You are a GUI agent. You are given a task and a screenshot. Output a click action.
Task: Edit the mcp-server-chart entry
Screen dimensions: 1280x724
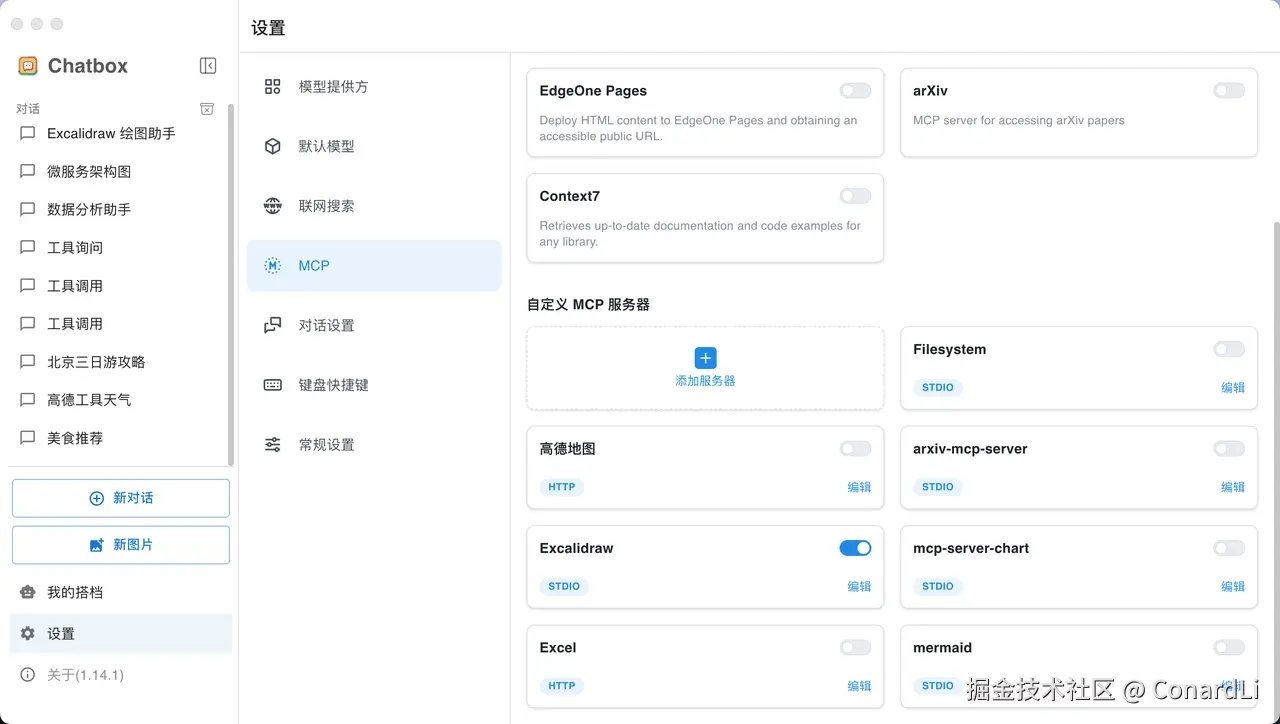[x=1233, y=586]
